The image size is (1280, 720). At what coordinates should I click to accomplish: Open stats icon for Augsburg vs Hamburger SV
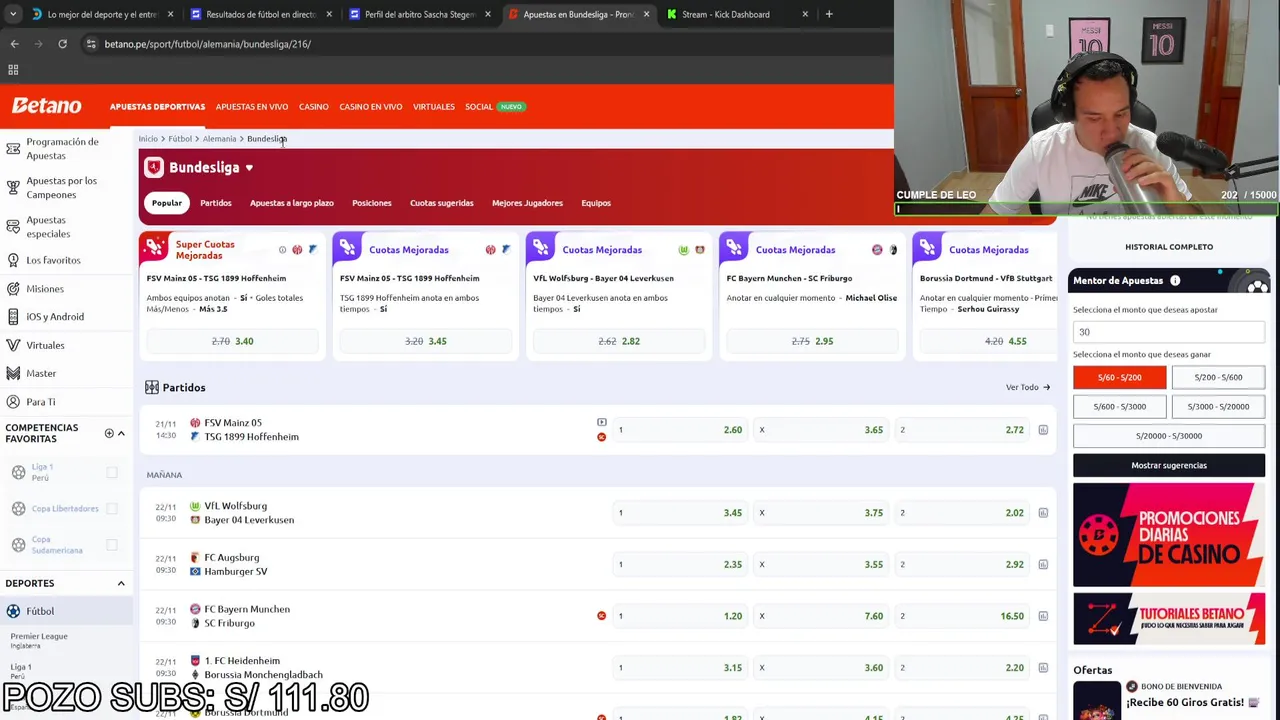pyautogui.click(x=1043, y=564)
